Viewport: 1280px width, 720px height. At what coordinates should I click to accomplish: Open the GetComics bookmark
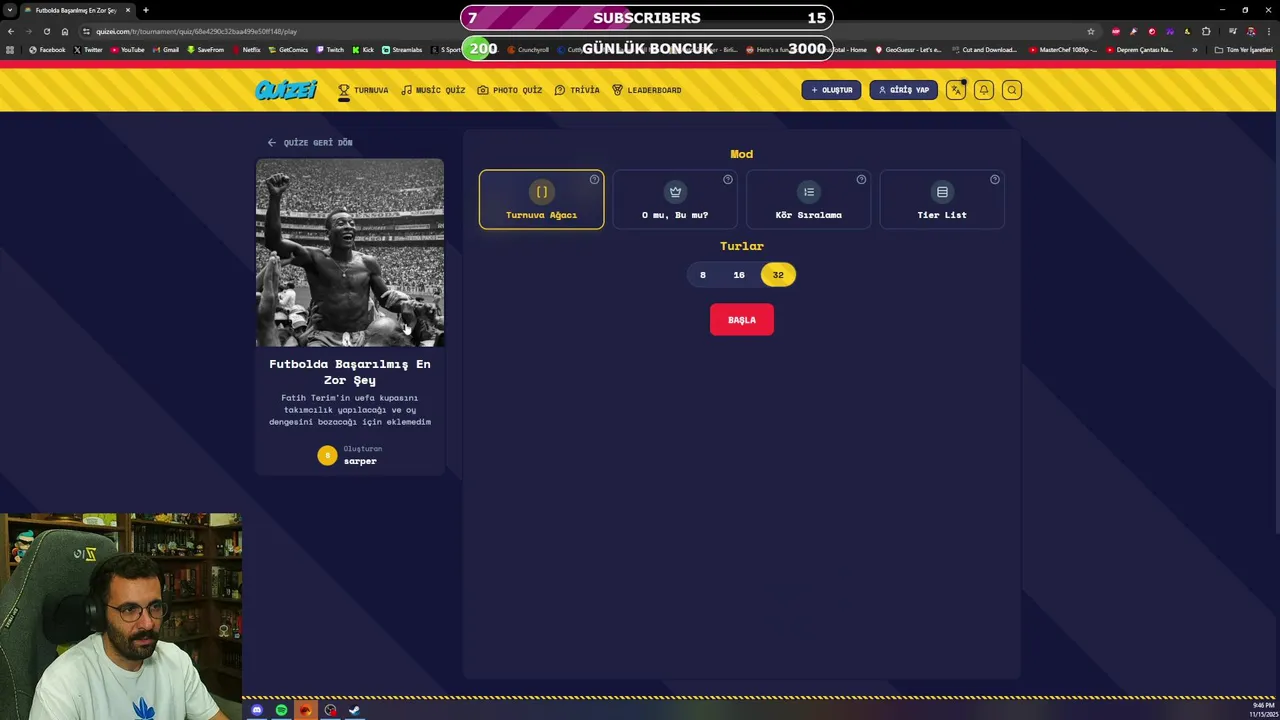pyautogui.click(x=288, y=49)
